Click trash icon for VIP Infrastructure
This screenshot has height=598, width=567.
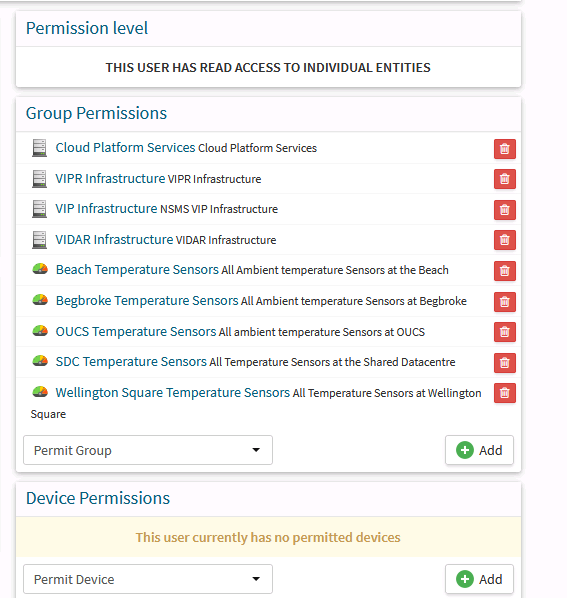(504, 210)
